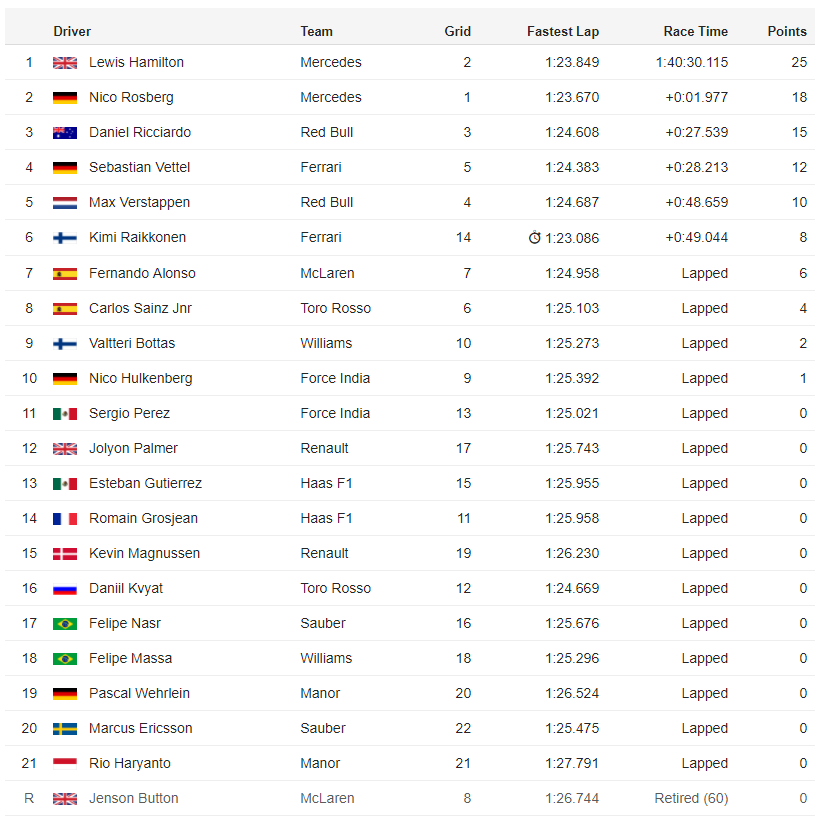This screenshot has width=822, height=819.
Task: Sort by the Fastest Lap column header
Action: [x=563, y=31]
